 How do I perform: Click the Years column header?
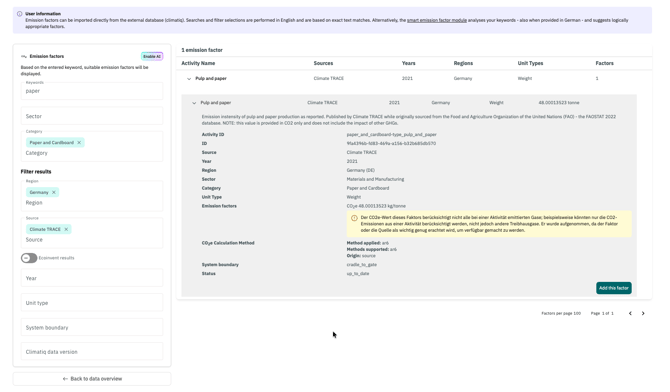[408, 63]
